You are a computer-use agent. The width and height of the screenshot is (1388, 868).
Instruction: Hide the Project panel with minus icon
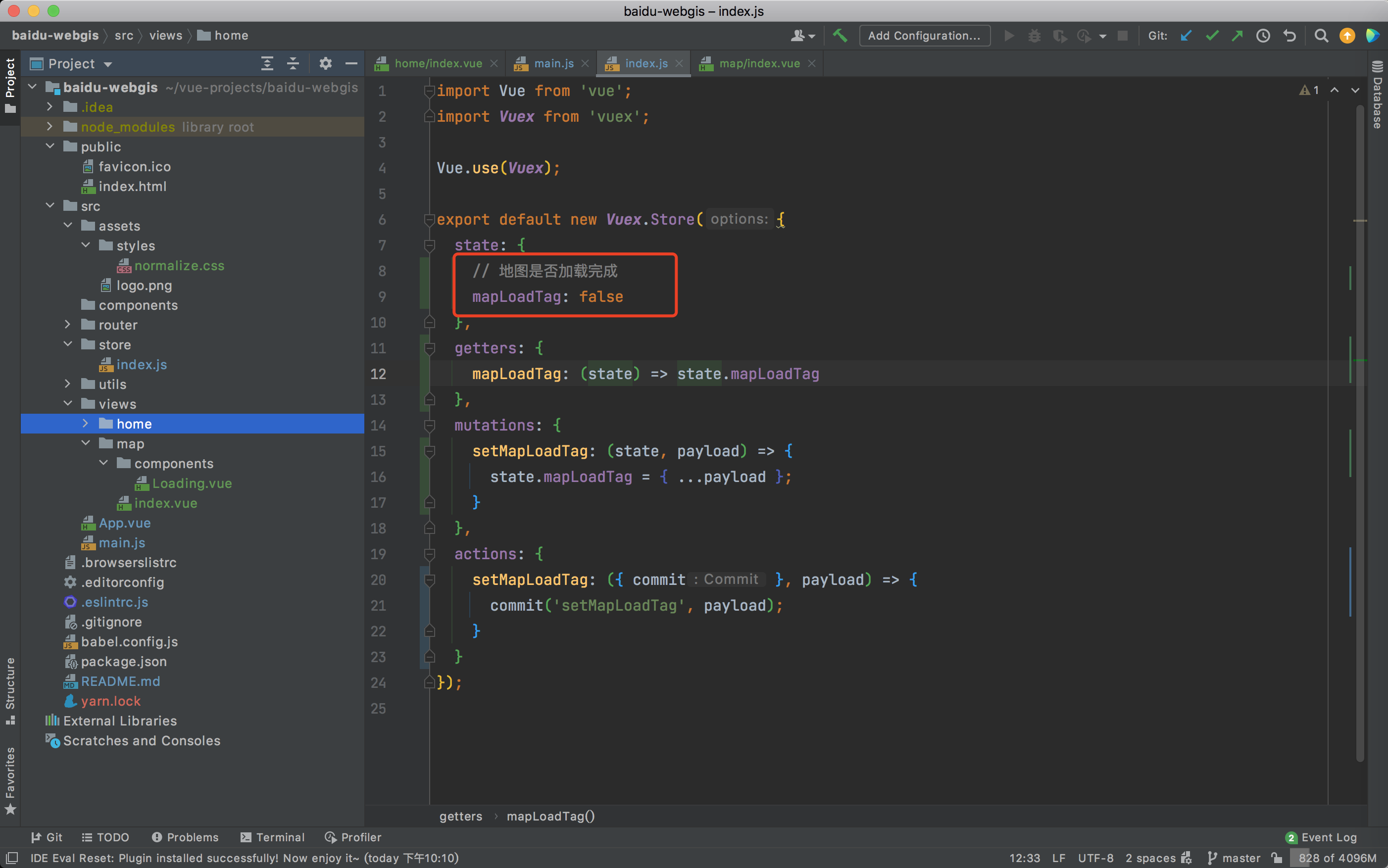tap(351, 63)
